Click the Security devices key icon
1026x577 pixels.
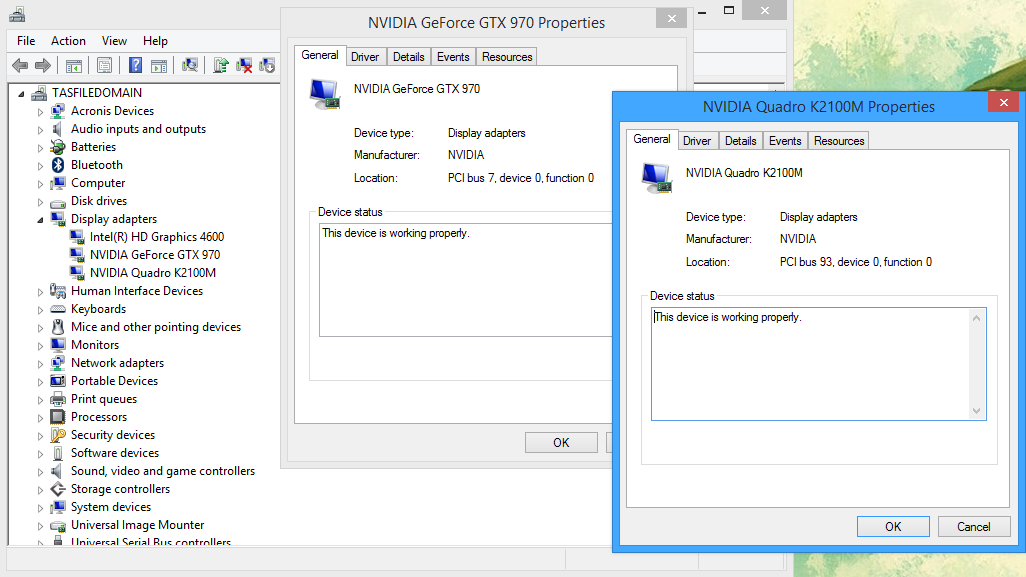[x=58, y=434]
